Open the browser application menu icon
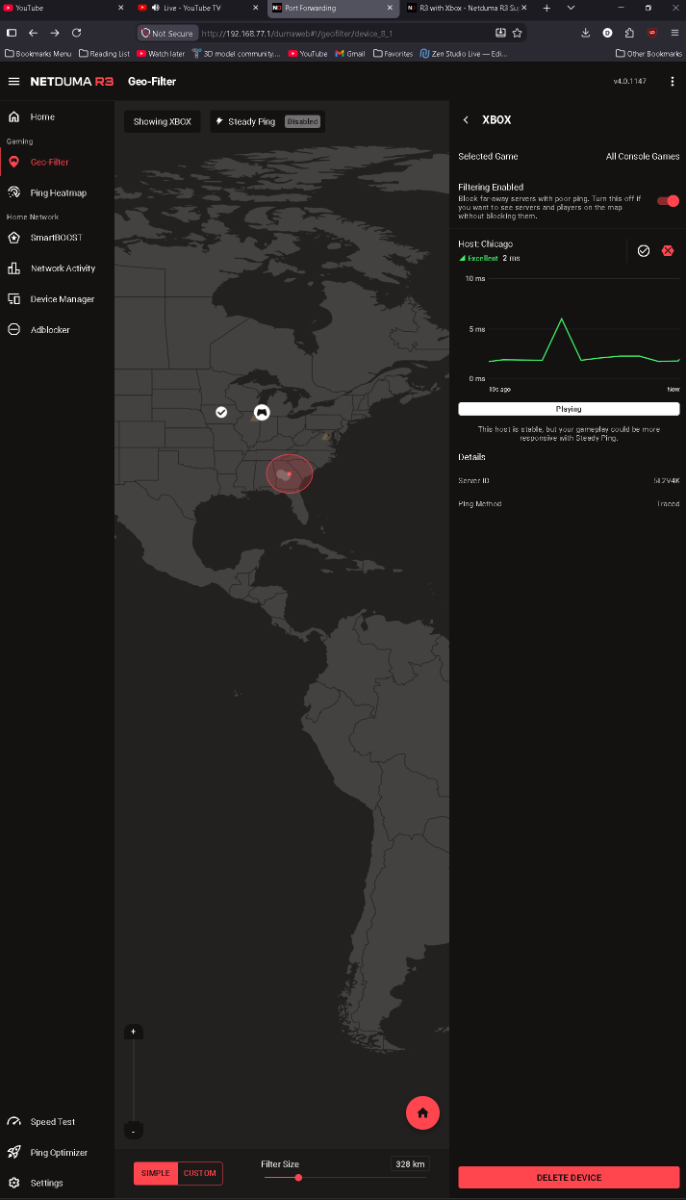Image resolution: width=686 pixels, height=1200 pixels. click(x=674, y=33)
